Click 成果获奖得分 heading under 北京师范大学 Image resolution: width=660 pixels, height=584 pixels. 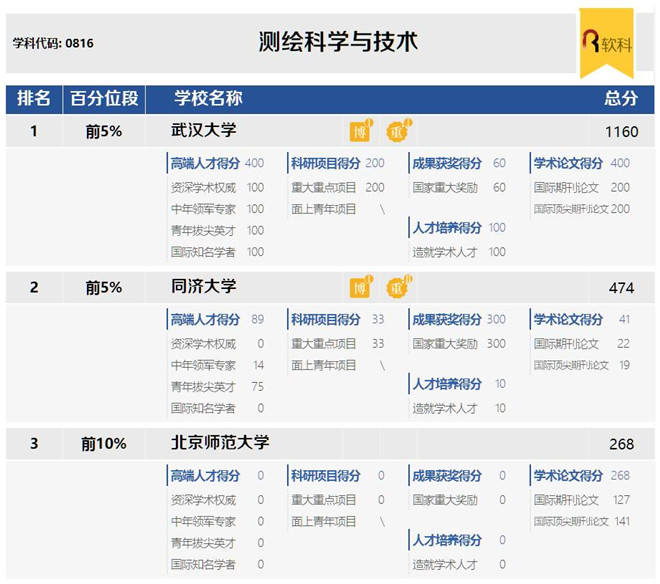tap(447, 476)
